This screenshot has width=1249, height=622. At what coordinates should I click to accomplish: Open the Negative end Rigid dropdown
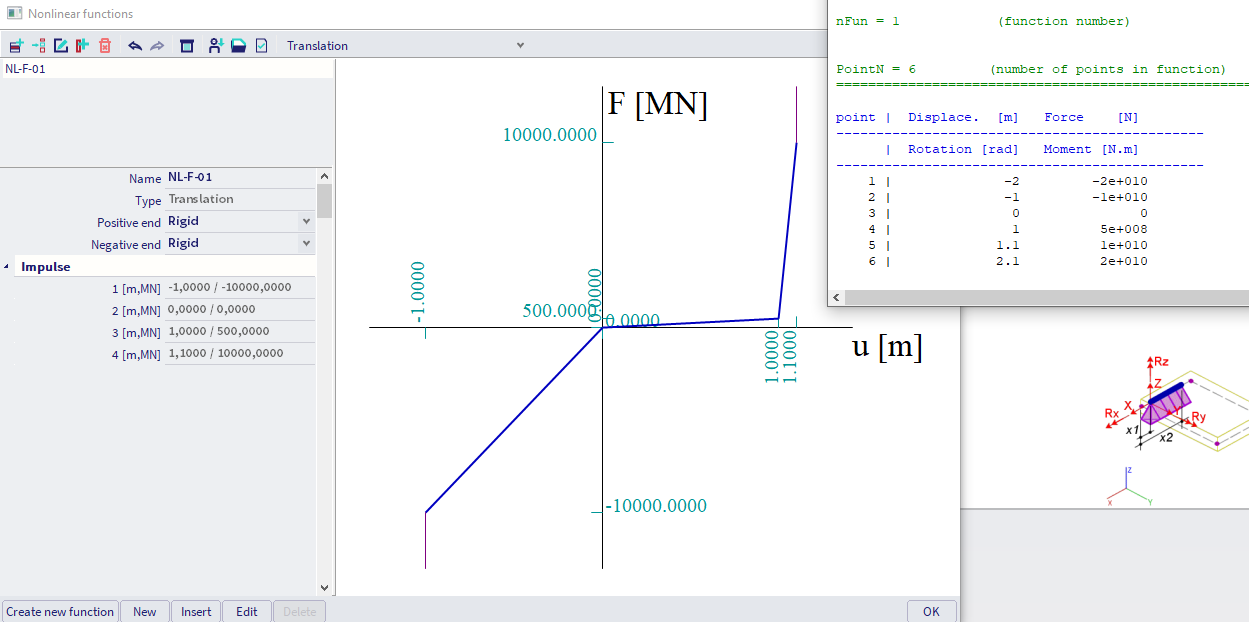tap(306, 243)
